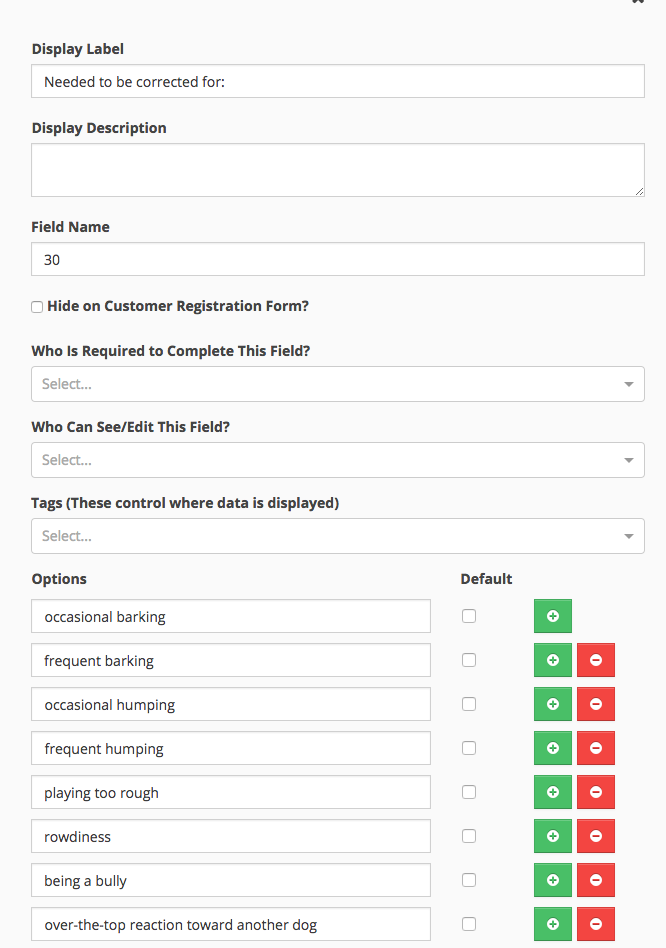
Task: Add option after 'occasional humping' row
Action: coord(552,704)
